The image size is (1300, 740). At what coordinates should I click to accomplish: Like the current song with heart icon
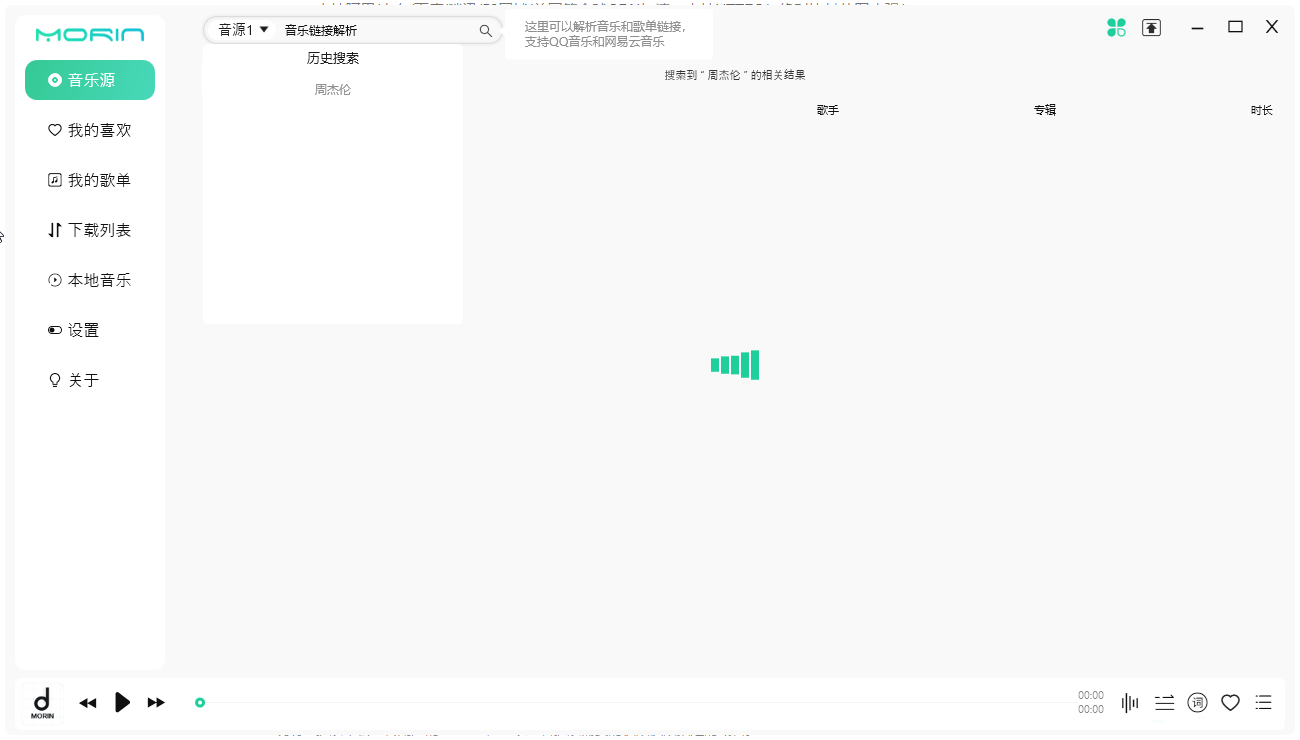[x=1230, y=703]
